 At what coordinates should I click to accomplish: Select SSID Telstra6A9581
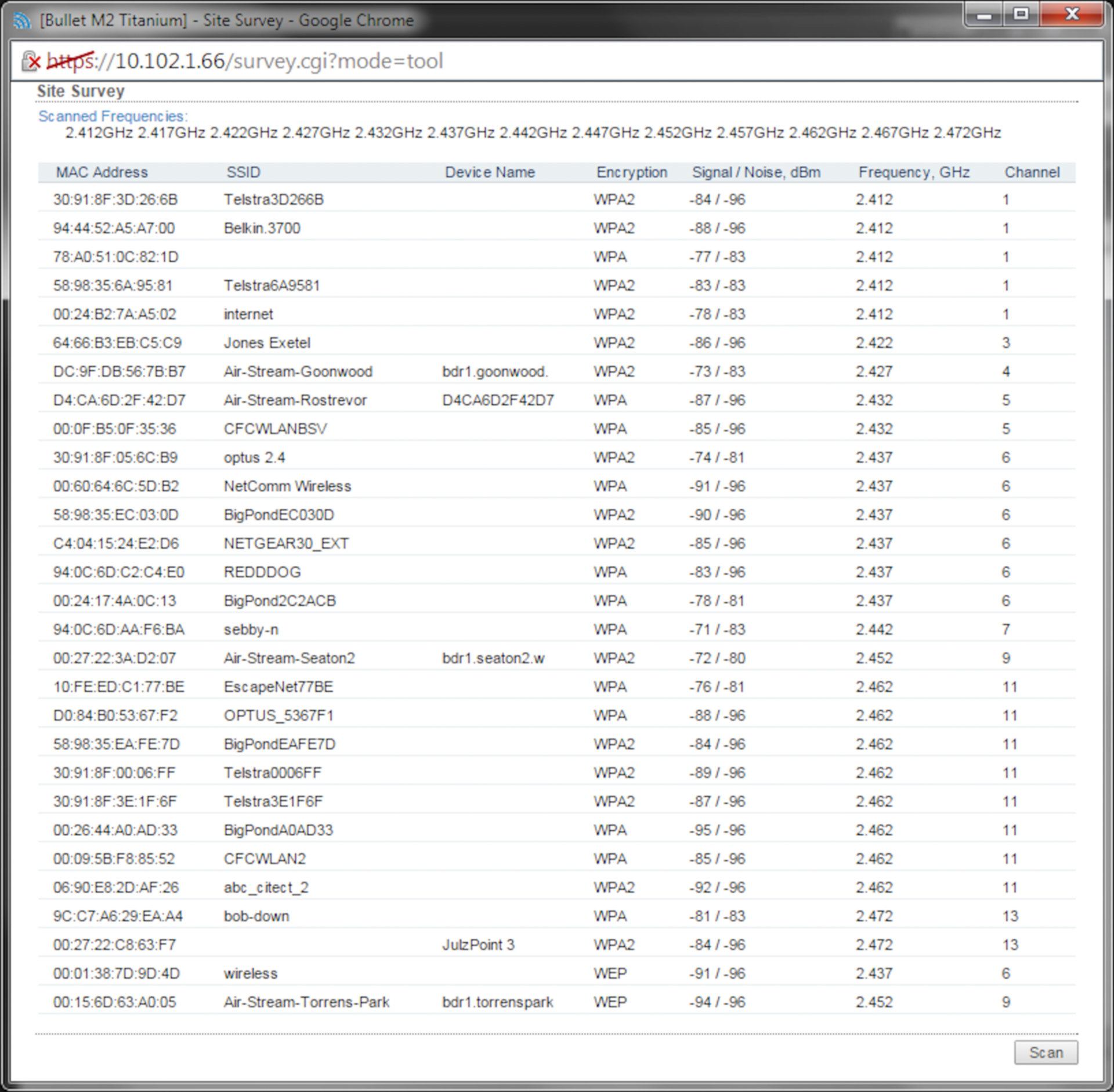point(272,285)
